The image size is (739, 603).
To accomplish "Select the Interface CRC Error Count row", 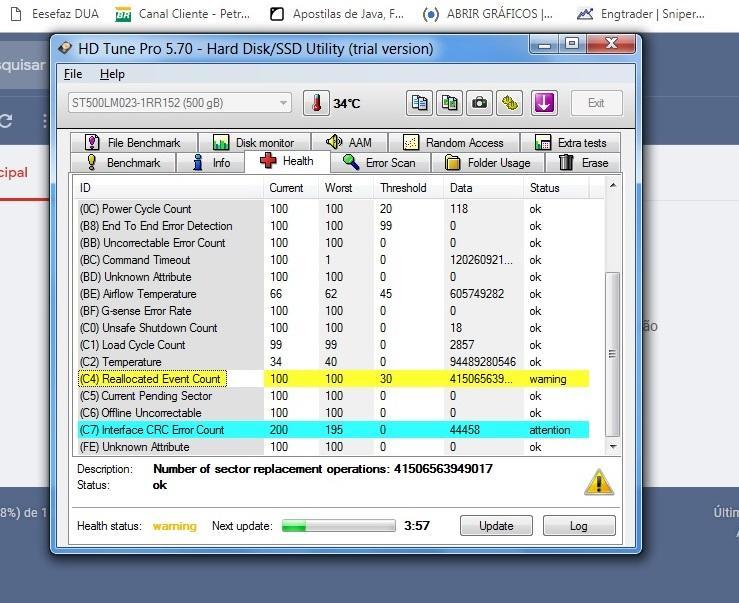I will click(333, 430).
